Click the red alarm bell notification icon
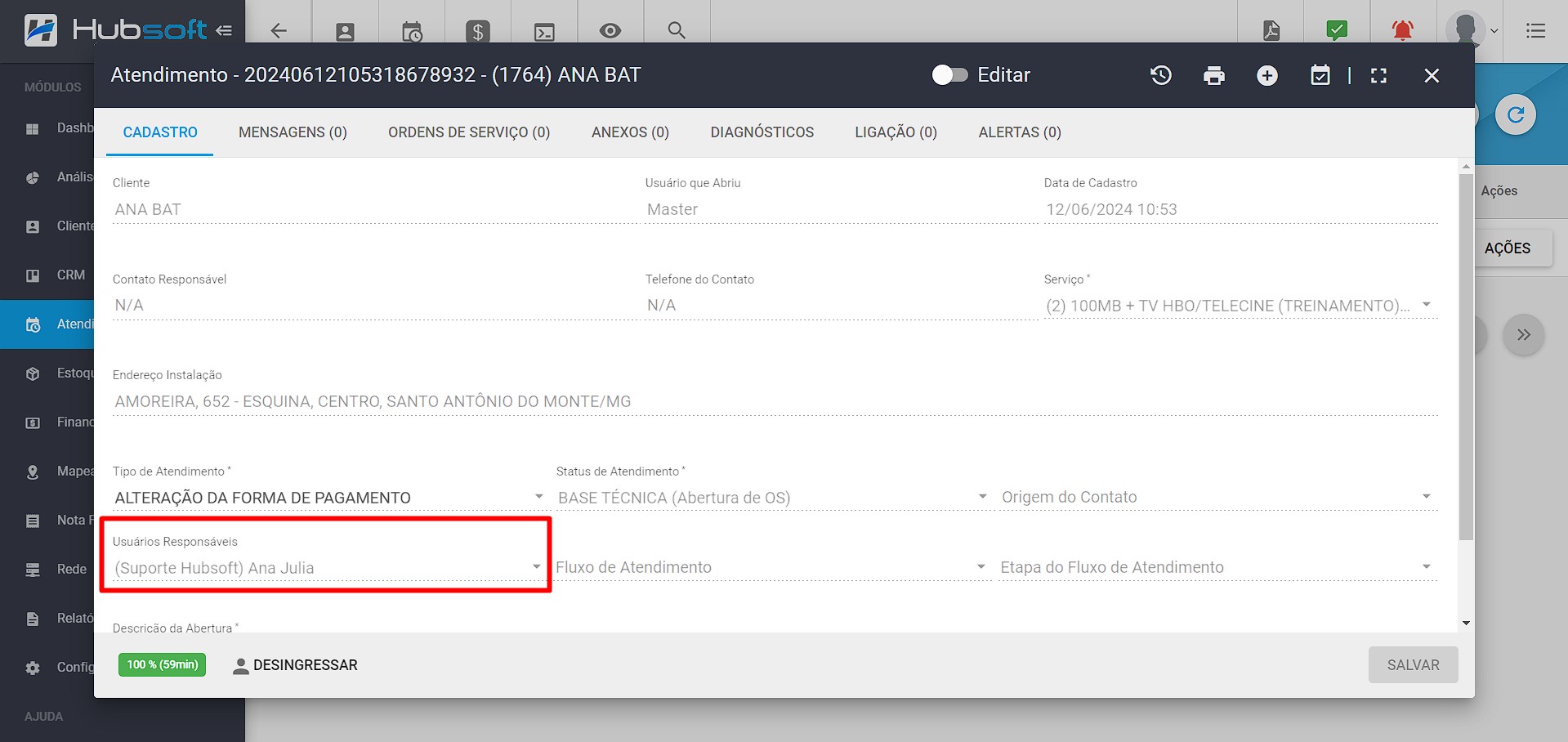 click(x=1403, y=31)
